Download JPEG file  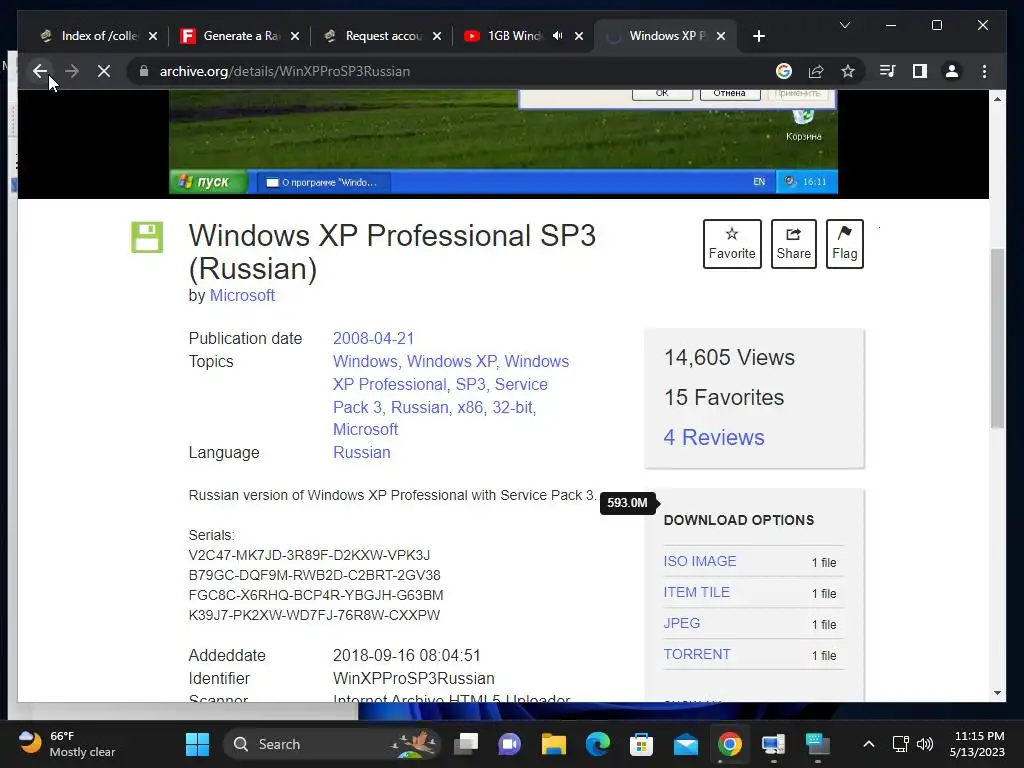(x=682, y=623)
